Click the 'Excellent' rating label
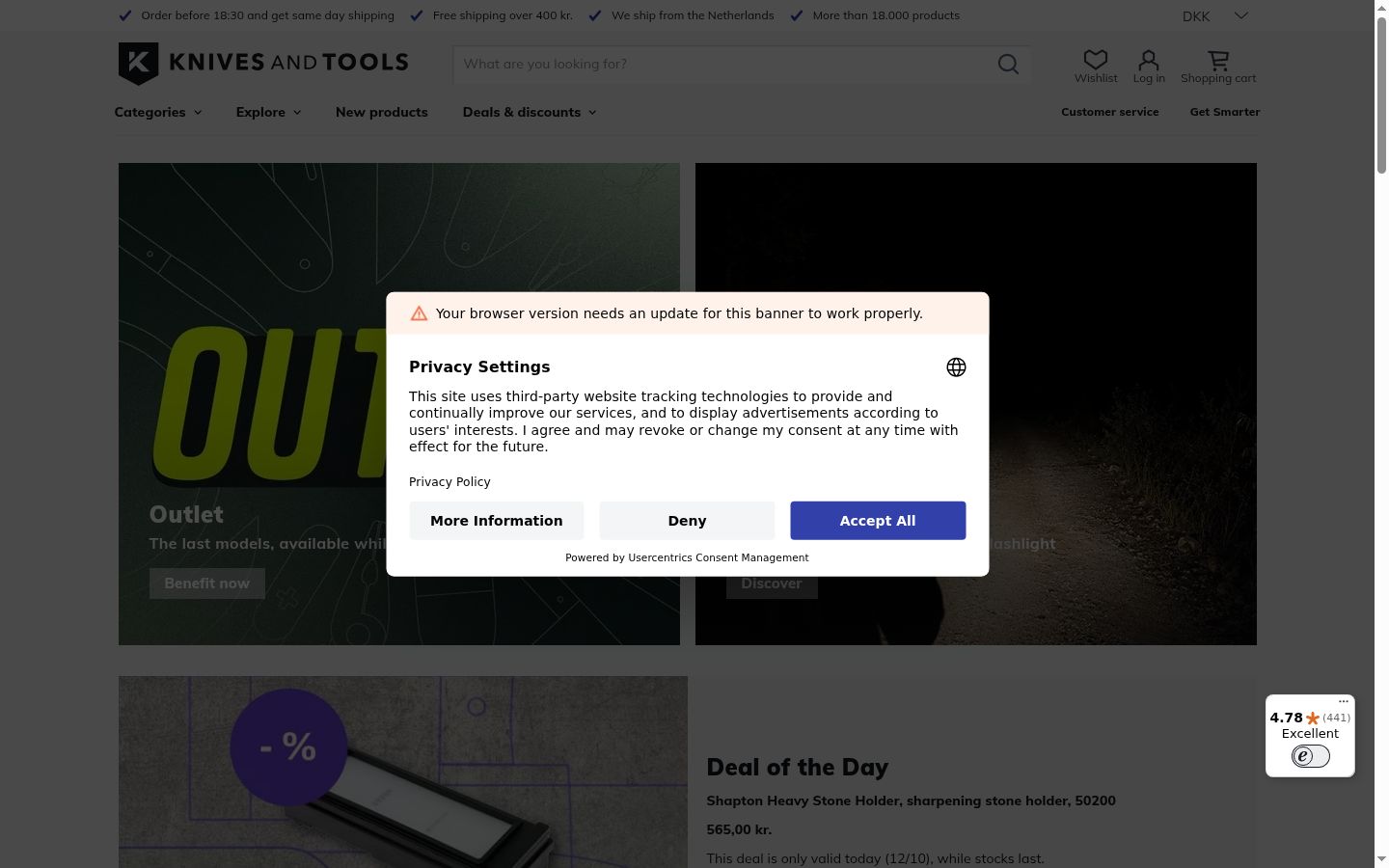Image resolution: width=1389 pixels, height=868 pixels. [x=1310, y=734]
